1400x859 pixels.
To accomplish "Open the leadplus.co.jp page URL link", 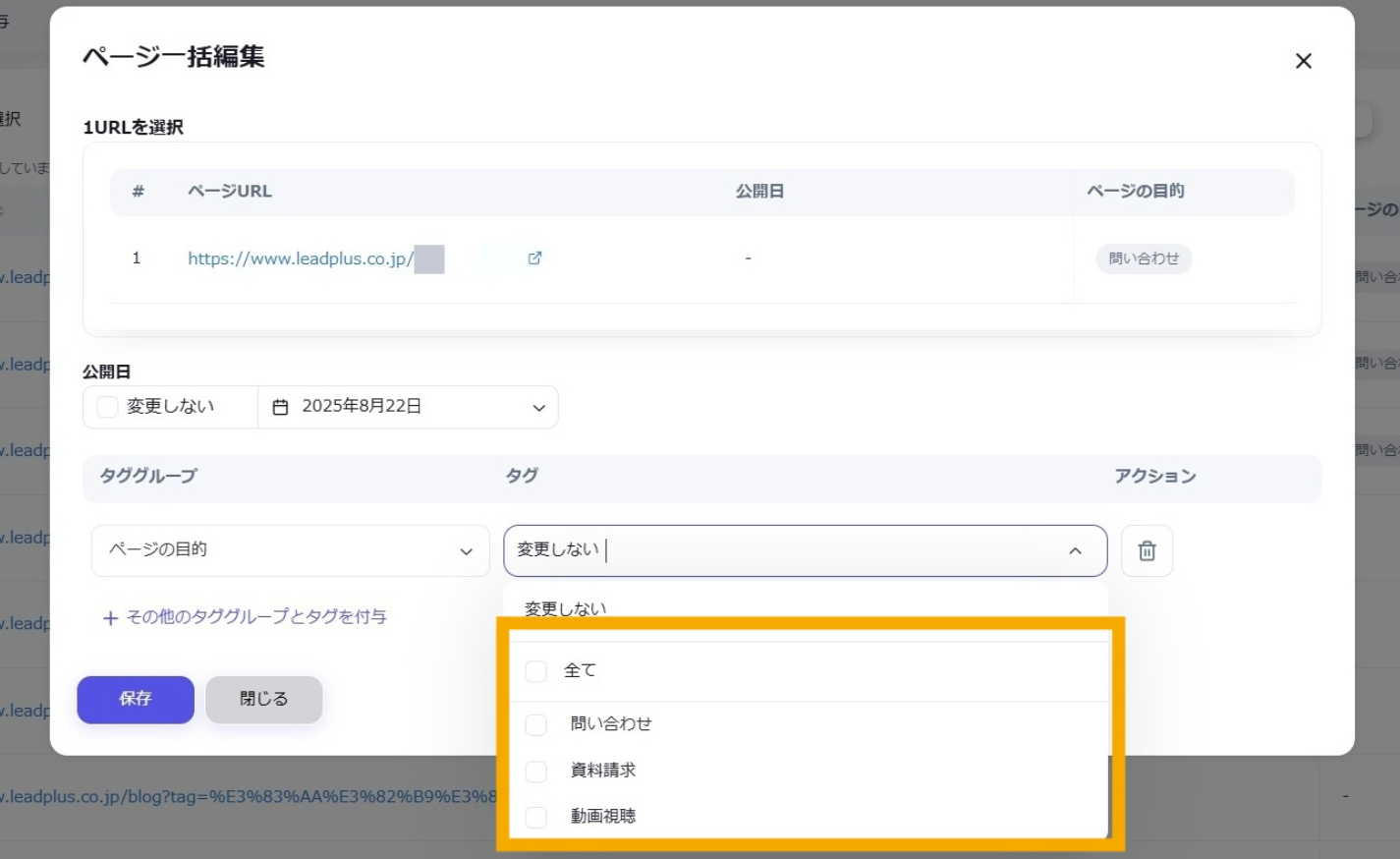I will tap(301, 258).
